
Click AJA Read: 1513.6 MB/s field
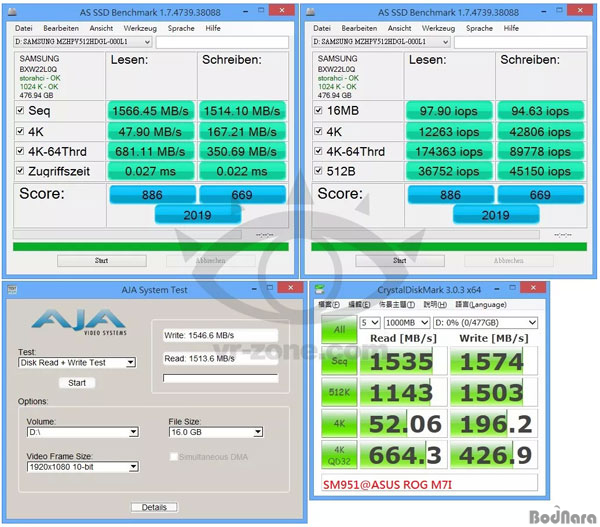(x=220, y=359)
